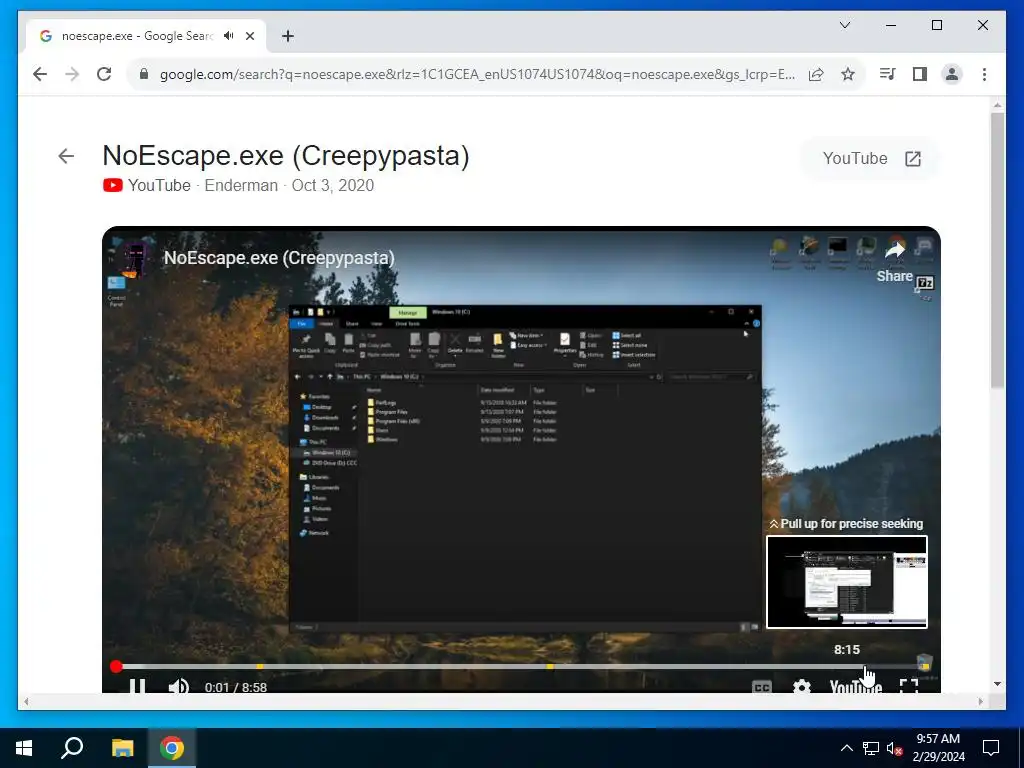
Task: Click the address bar URL field
Action: 477,74
